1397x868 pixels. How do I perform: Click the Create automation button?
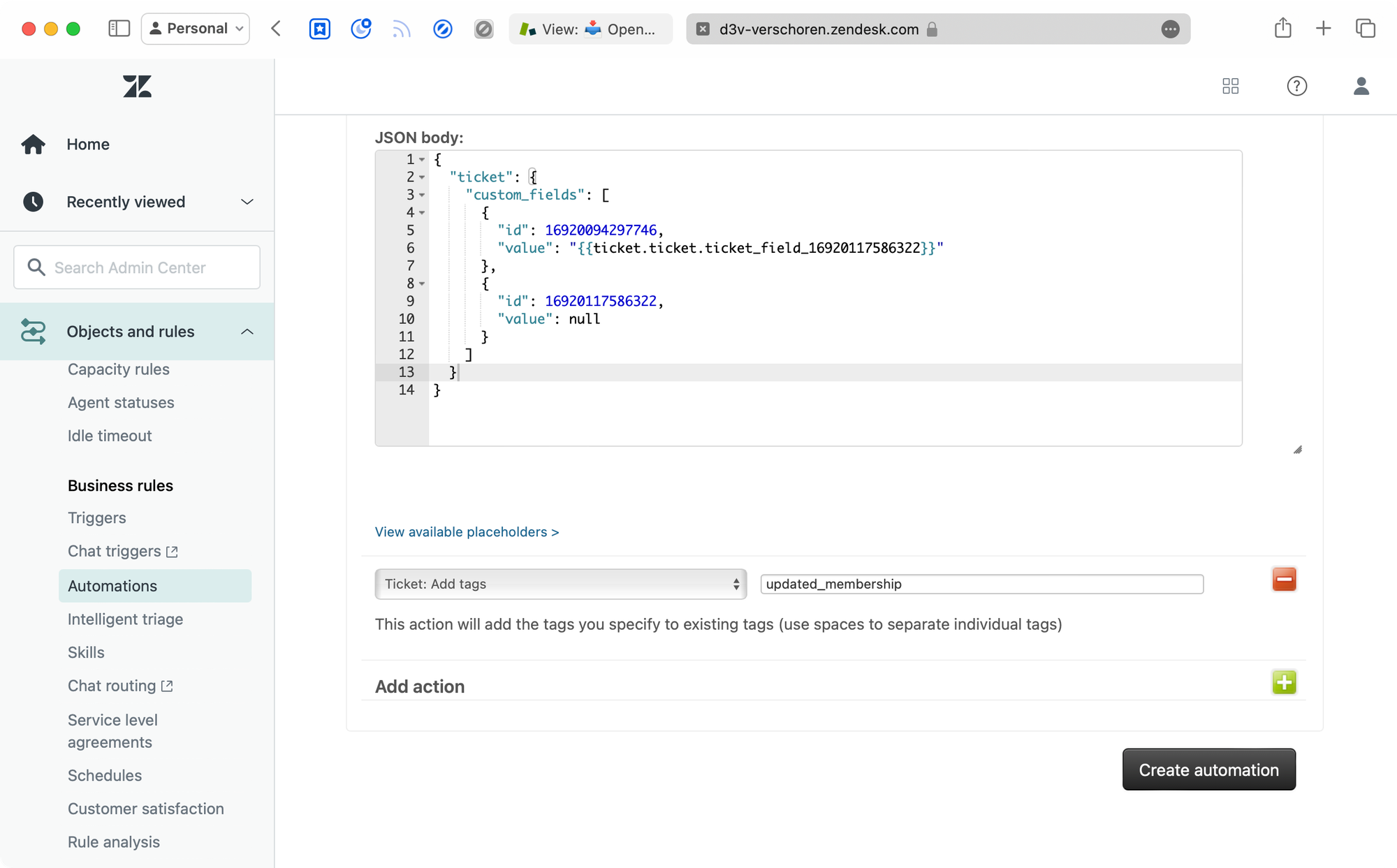click(x=1208, y=770)
